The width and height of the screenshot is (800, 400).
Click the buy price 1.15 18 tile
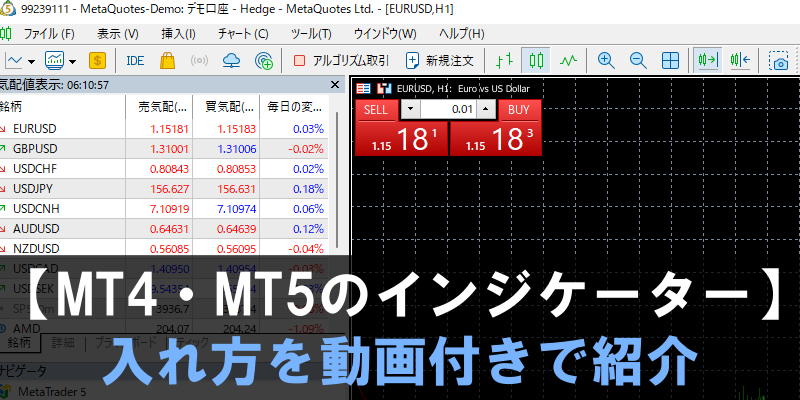pos(495,139)
